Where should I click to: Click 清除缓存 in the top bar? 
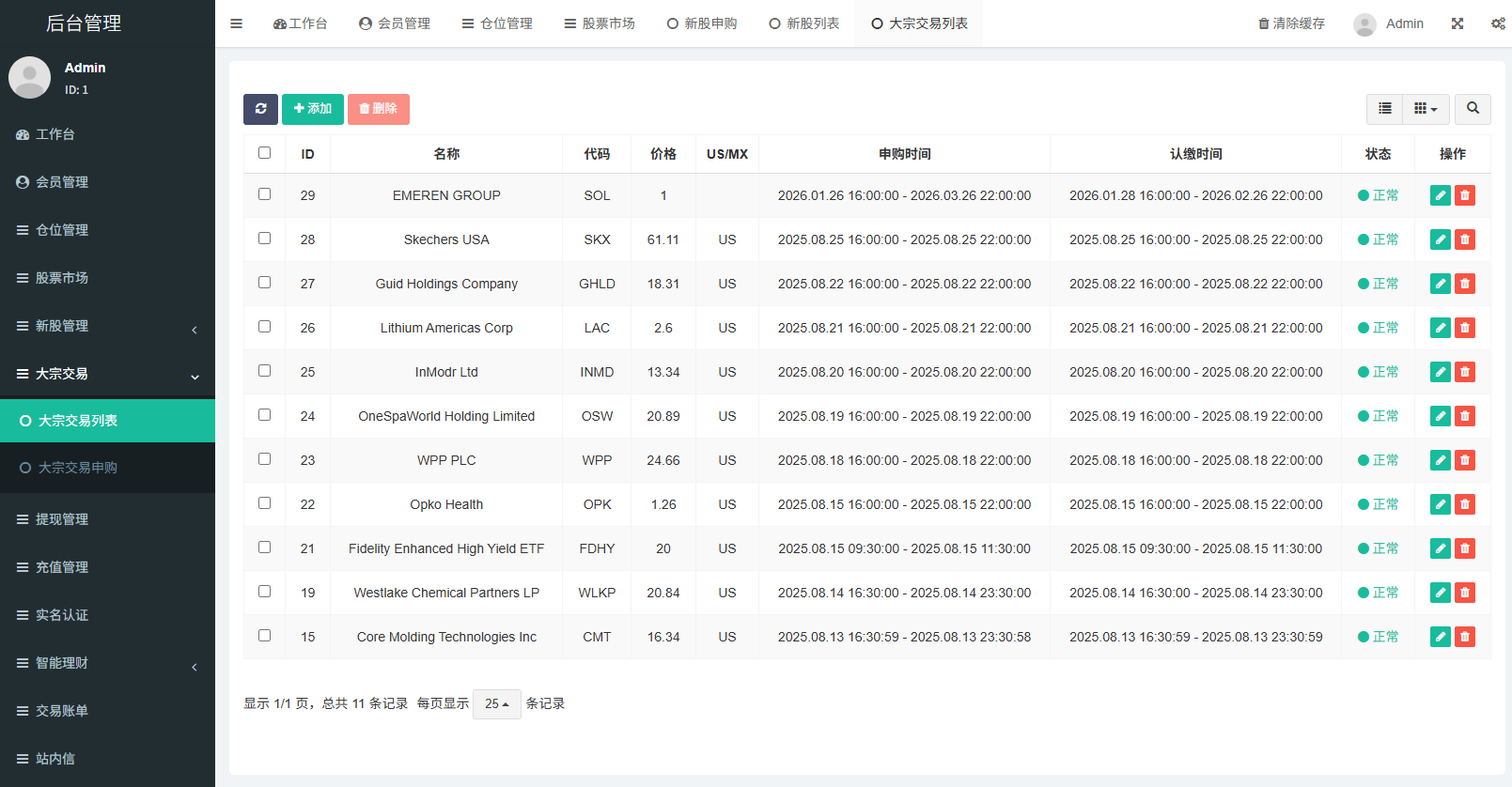1291,23
